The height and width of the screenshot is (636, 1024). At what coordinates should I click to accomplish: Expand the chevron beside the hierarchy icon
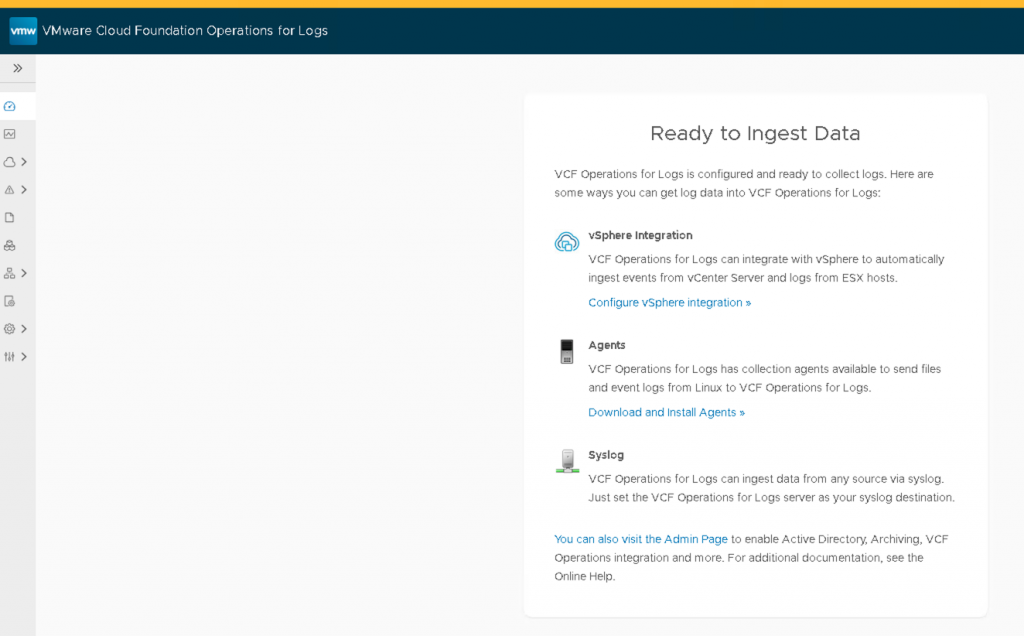[24, 273]
